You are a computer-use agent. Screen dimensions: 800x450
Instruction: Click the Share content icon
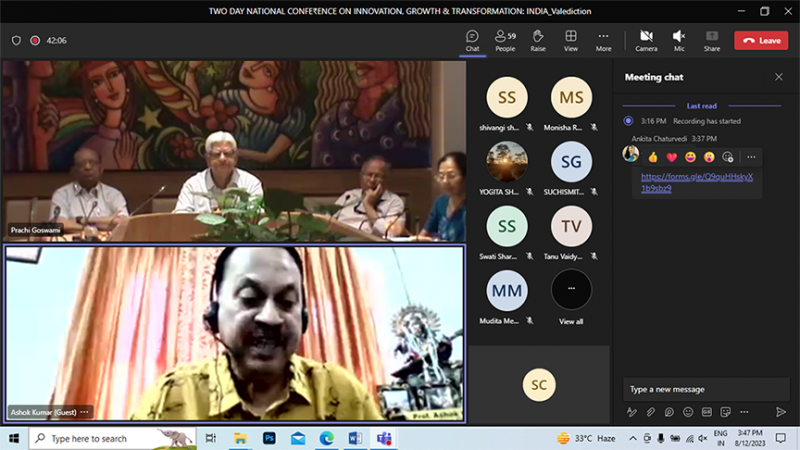tap(711, 40)
